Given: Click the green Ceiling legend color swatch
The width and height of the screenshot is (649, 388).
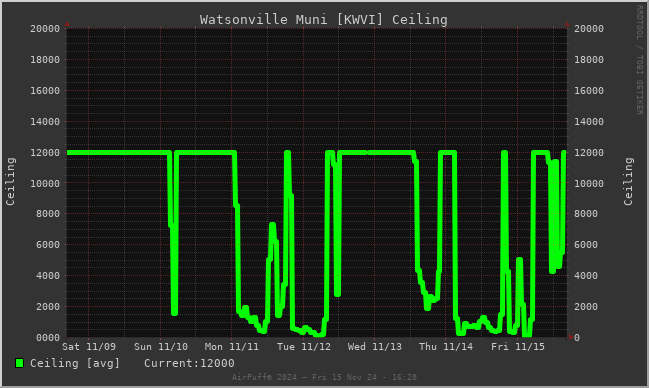Looking at the screenshot, I should point(19,363).
